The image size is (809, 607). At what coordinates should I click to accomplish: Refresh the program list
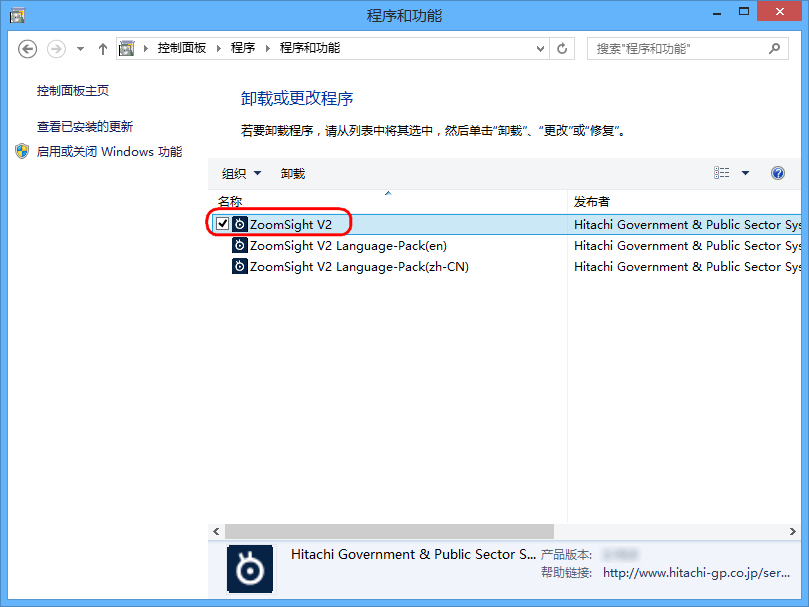pyautogui.click(x=562, y=49)
